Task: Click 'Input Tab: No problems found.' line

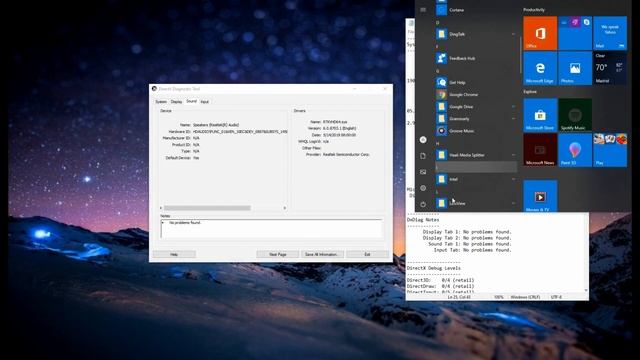Action: (473, 250)
